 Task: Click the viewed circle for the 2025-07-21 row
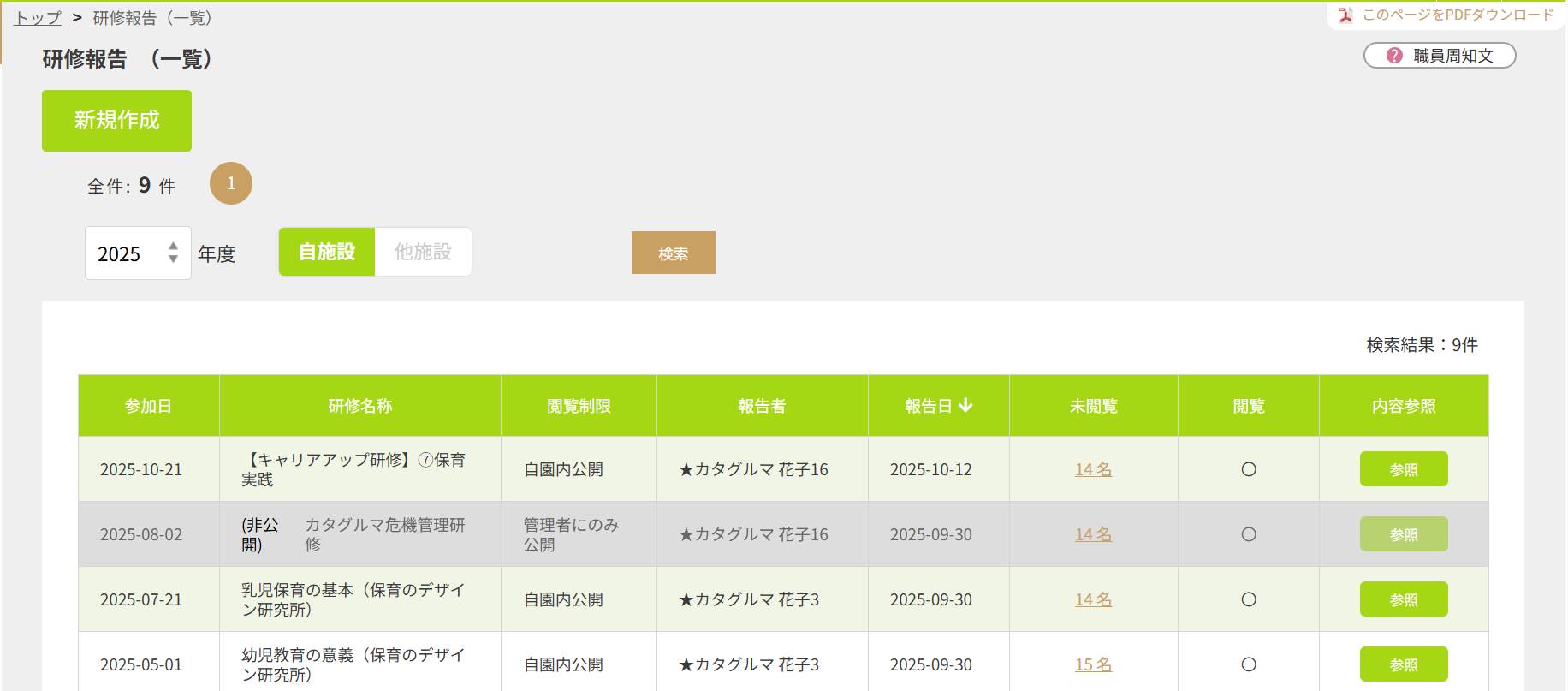pyautogui.click(x=1248, y=599)
